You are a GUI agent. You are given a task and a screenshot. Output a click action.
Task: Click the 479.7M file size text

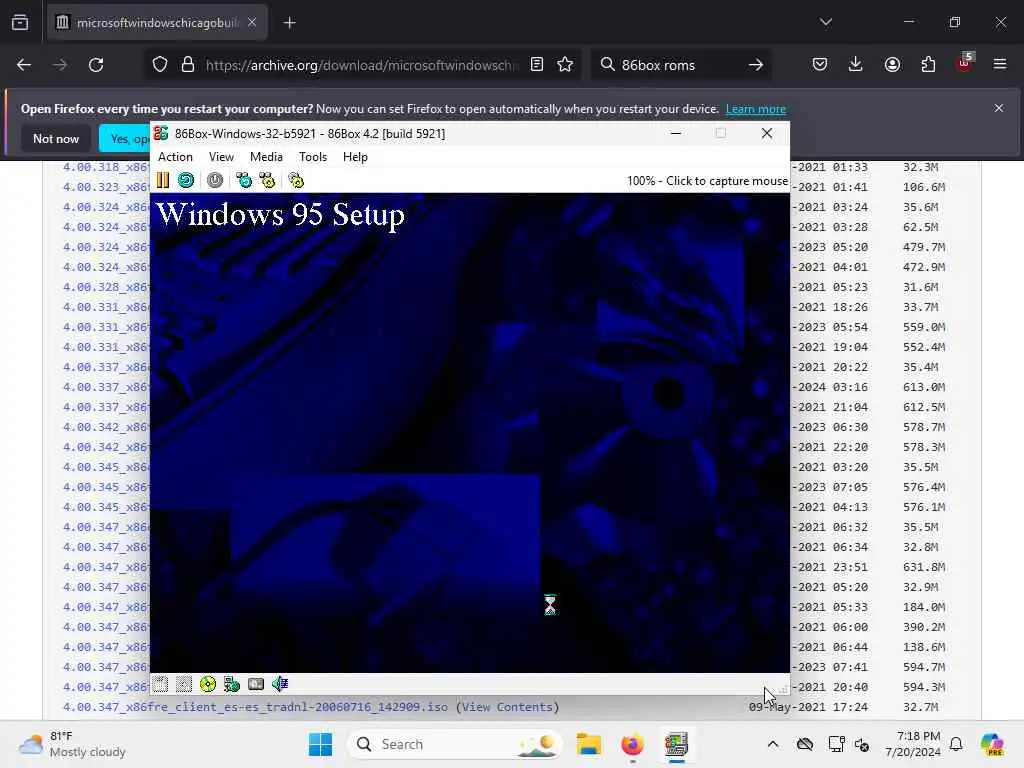(x=924, y=247)
